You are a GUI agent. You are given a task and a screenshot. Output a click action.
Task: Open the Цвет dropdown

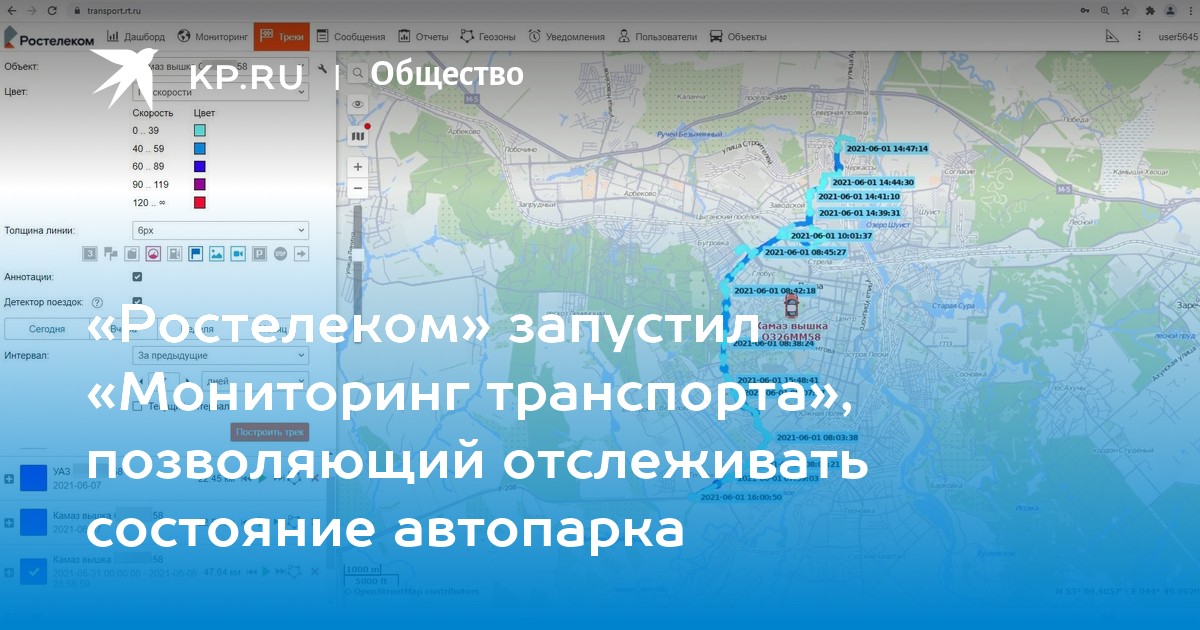pos(221,91)
